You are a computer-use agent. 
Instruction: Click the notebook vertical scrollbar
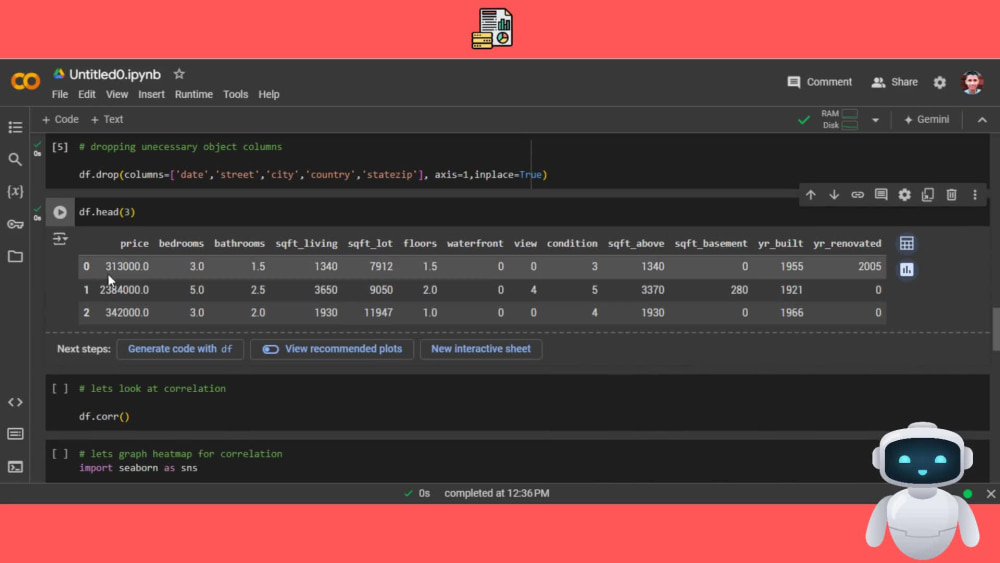point(996,329)
